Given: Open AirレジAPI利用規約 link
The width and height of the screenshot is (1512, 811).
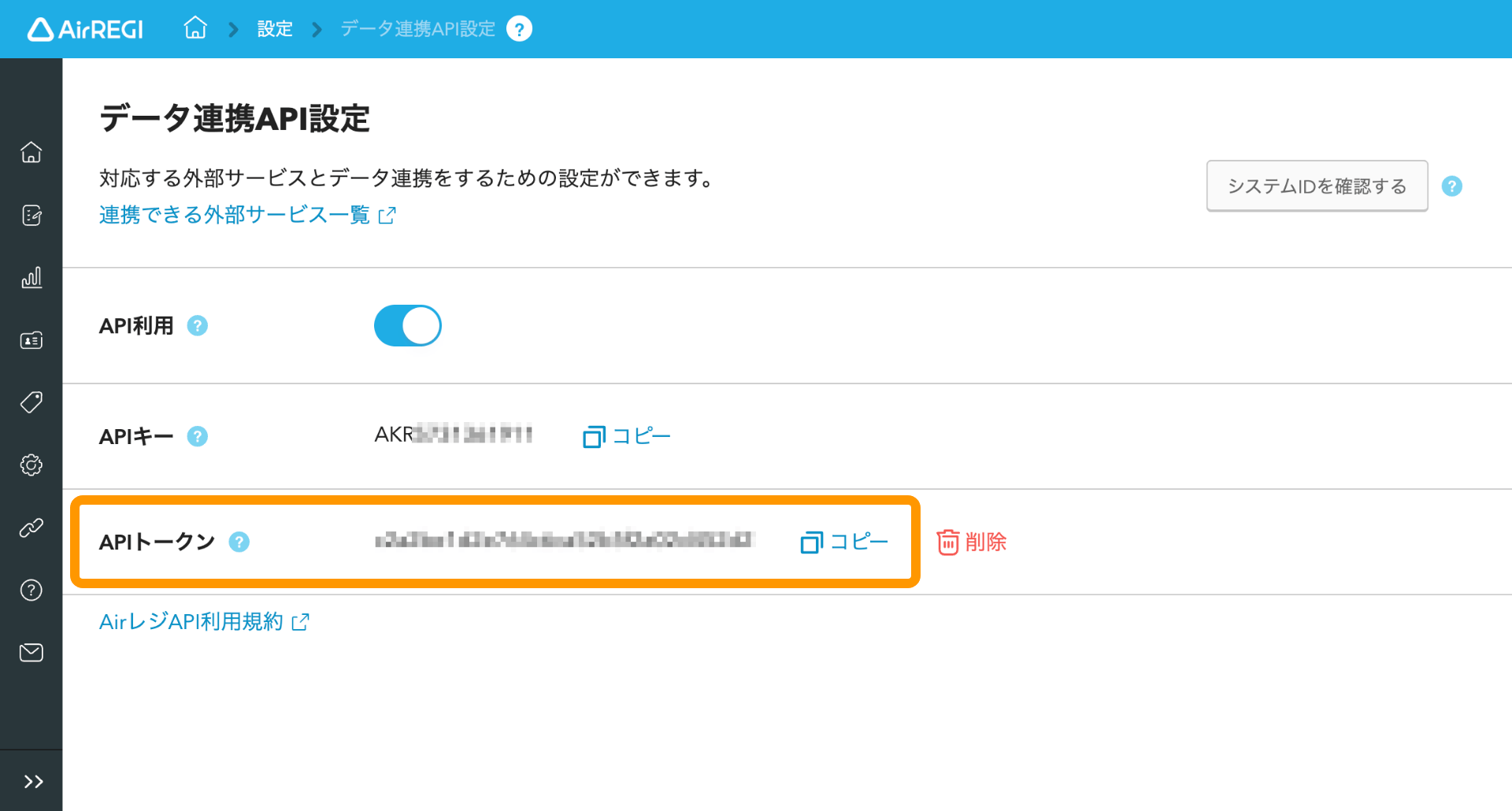Looking at the screenshot, I should 204,621.
